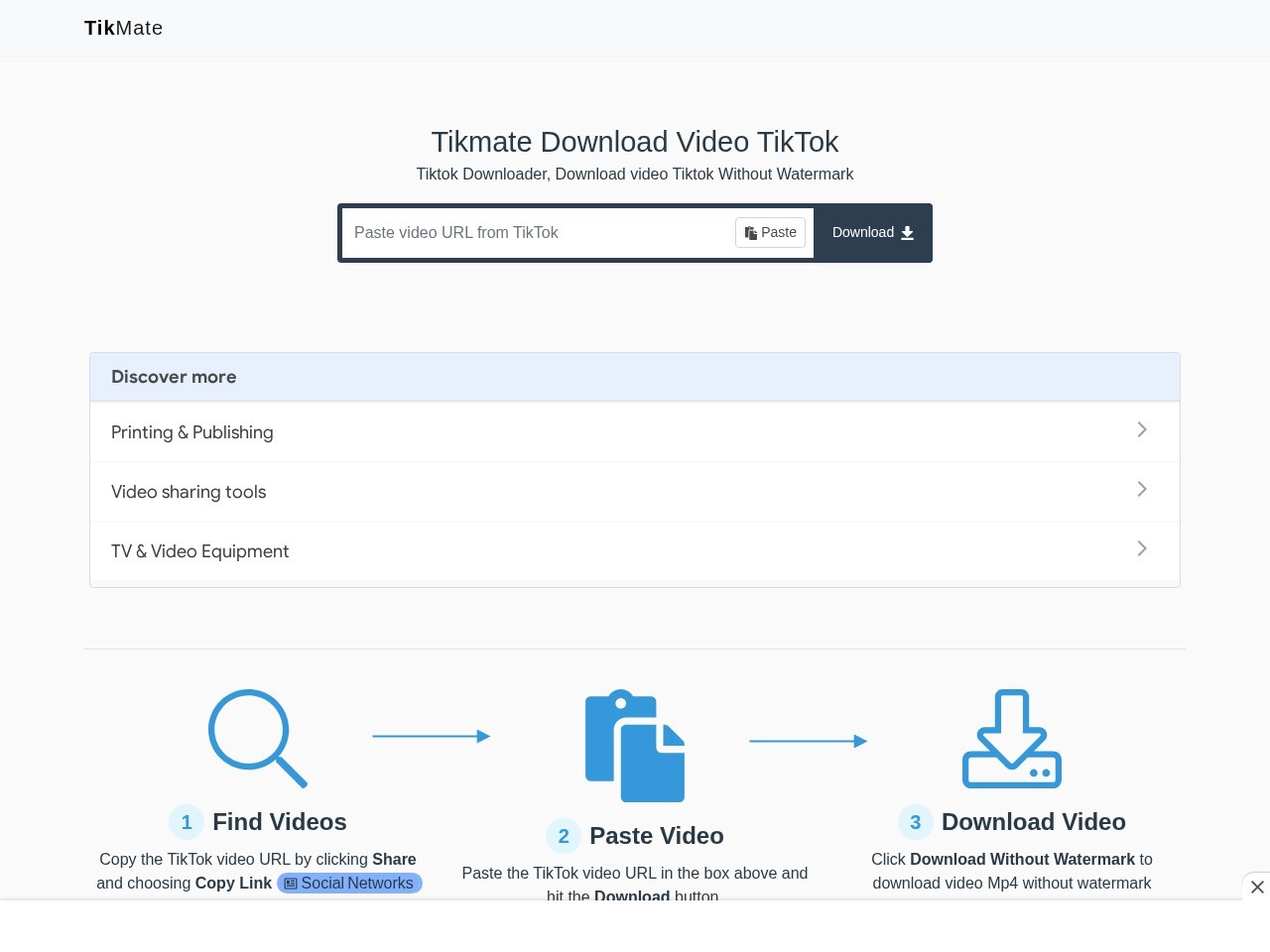This screenshot has height=952, width=1270.
Task: Click the clipboard Paste Video icon
Action: click(x=635, y=746)
